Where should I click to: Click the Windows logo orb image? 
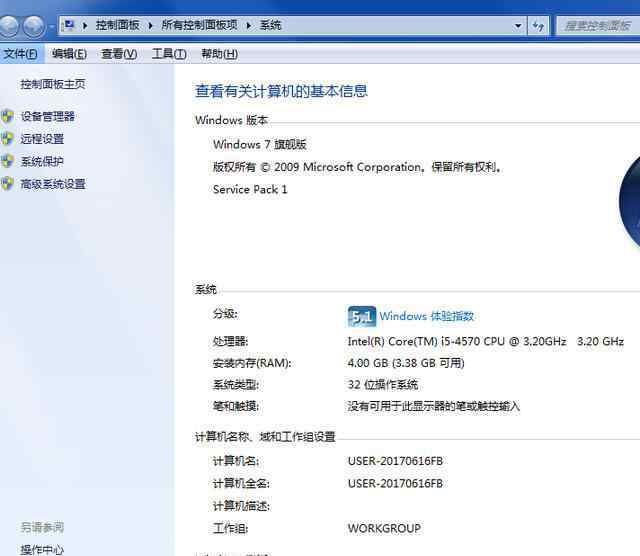pyautogui.click(x=629, y=202)
